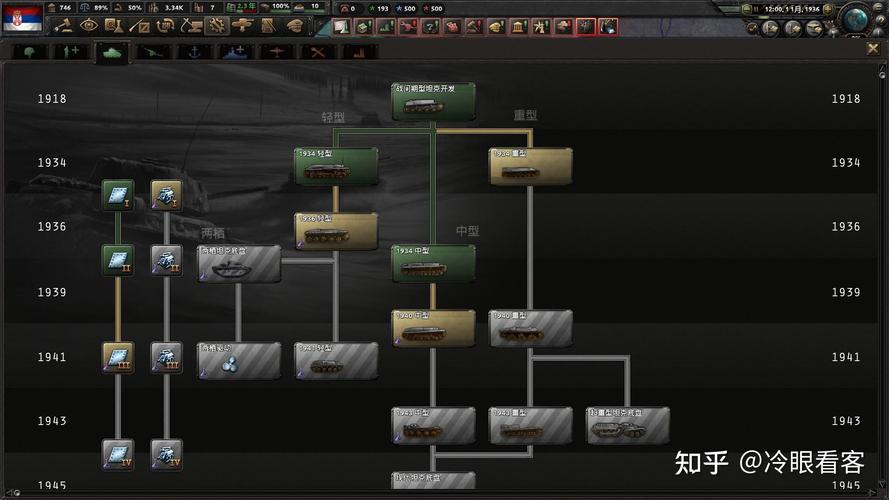Select Engine IV technology icon
889x500 pixels.
[167, 454]
